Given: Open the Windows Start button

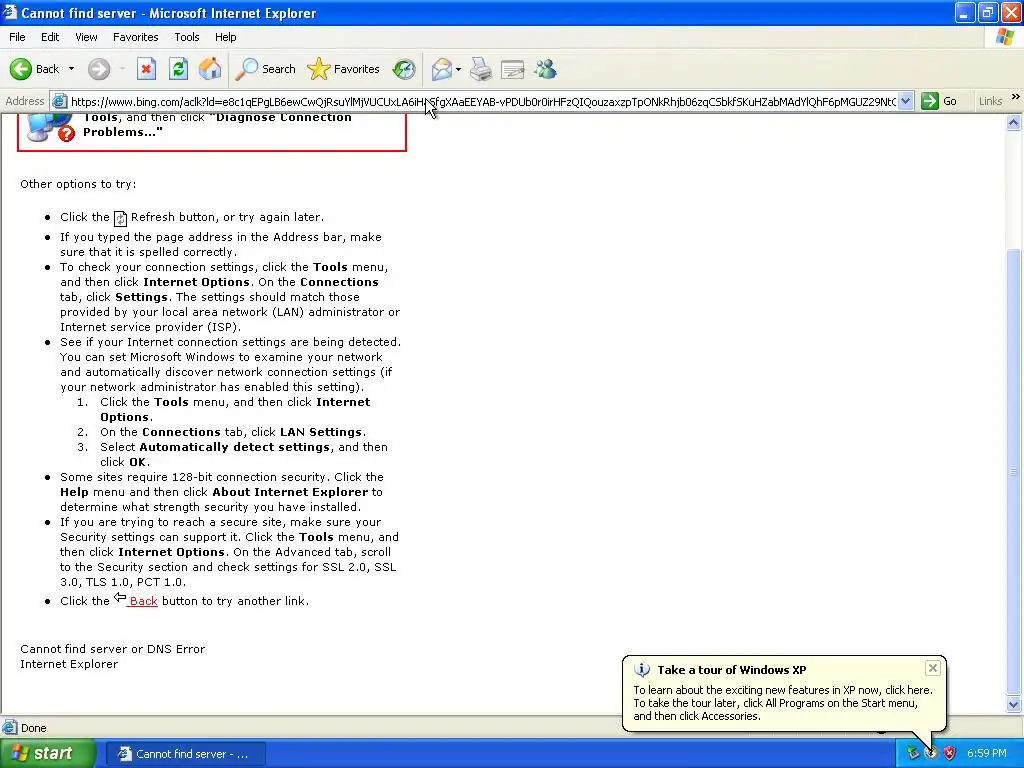Looking at the screenshot, I should [46, 754].
